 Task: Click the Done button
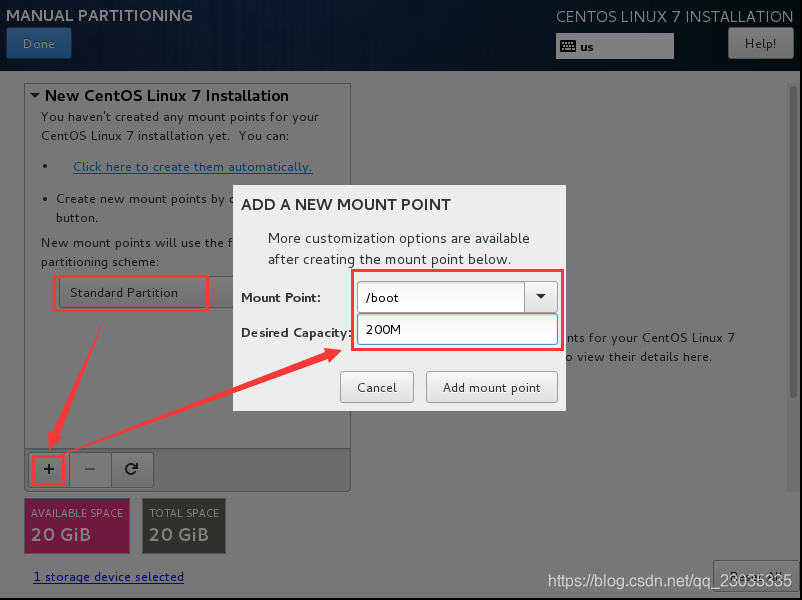(39, 43)
